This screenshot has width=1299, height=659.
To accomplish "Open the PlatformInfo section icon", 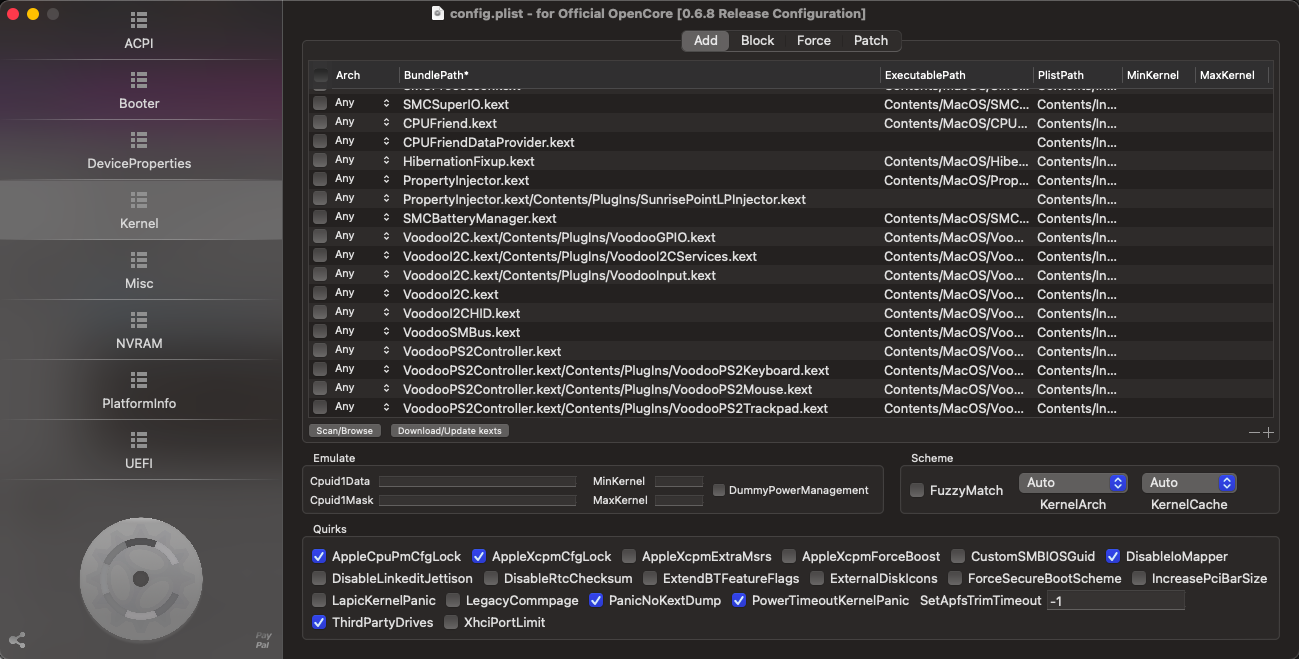I will click(x=139, y=381).
